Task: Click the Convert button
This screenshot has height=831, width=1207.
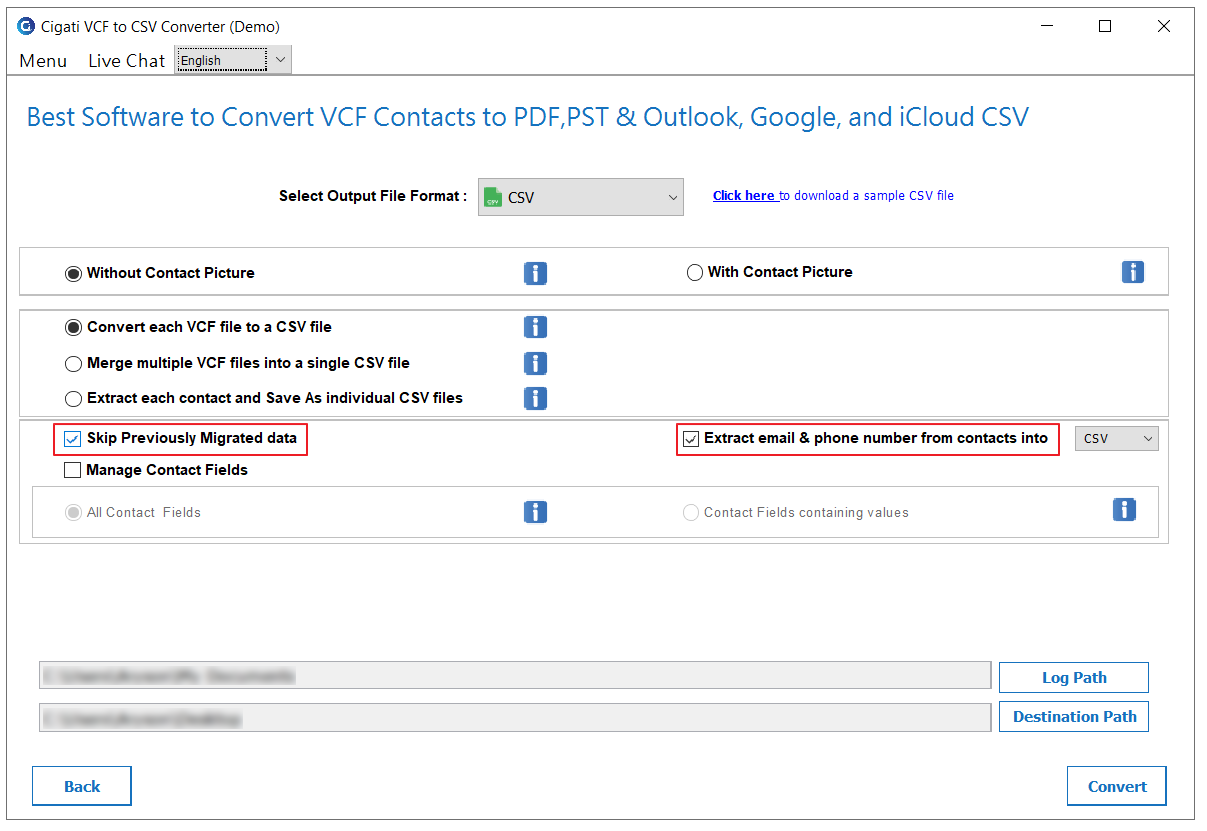Action: pyautogui.click(x=1117, y=786)
